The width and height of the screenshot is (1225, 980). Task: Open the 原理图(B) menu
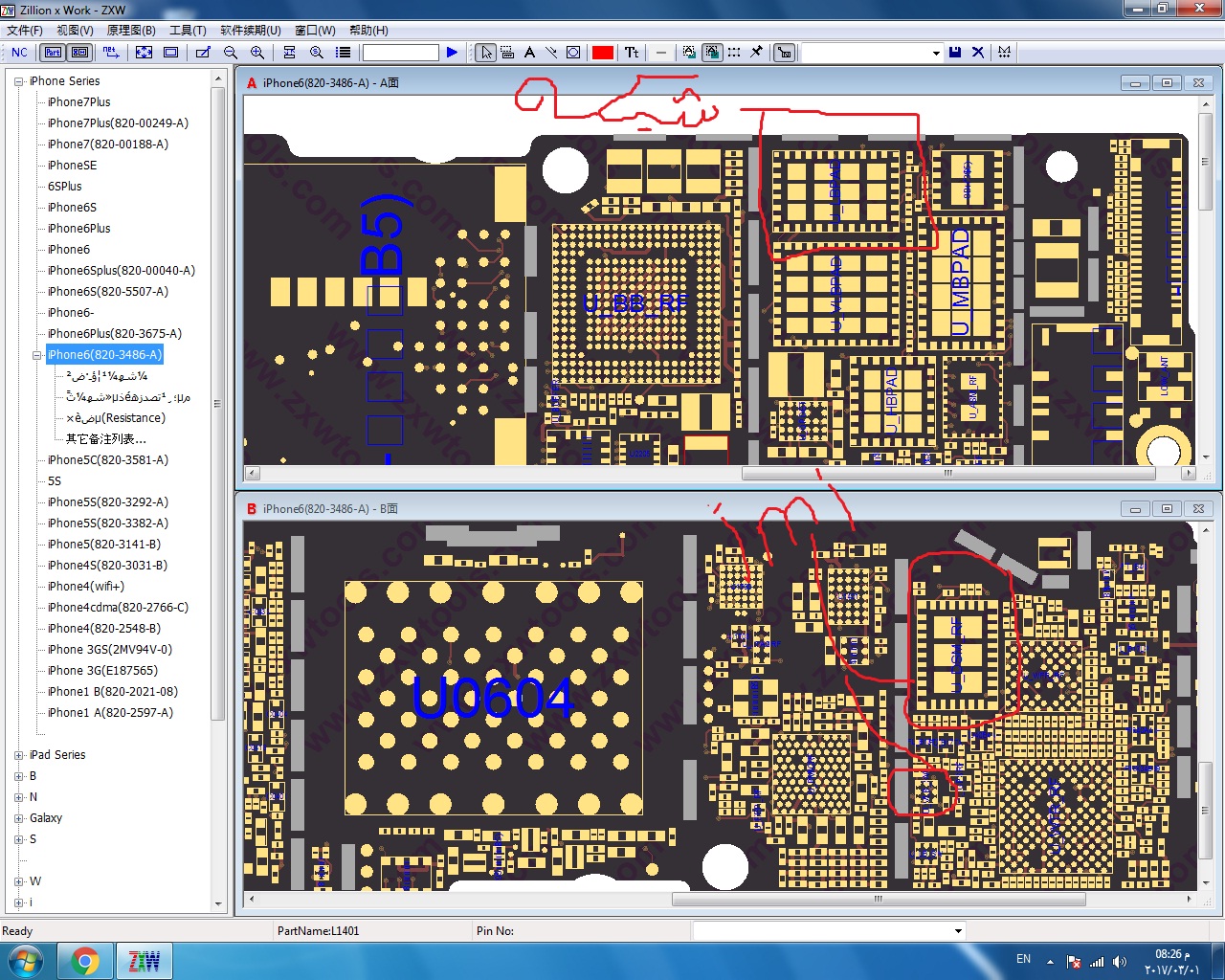click(x=131, y=31)
